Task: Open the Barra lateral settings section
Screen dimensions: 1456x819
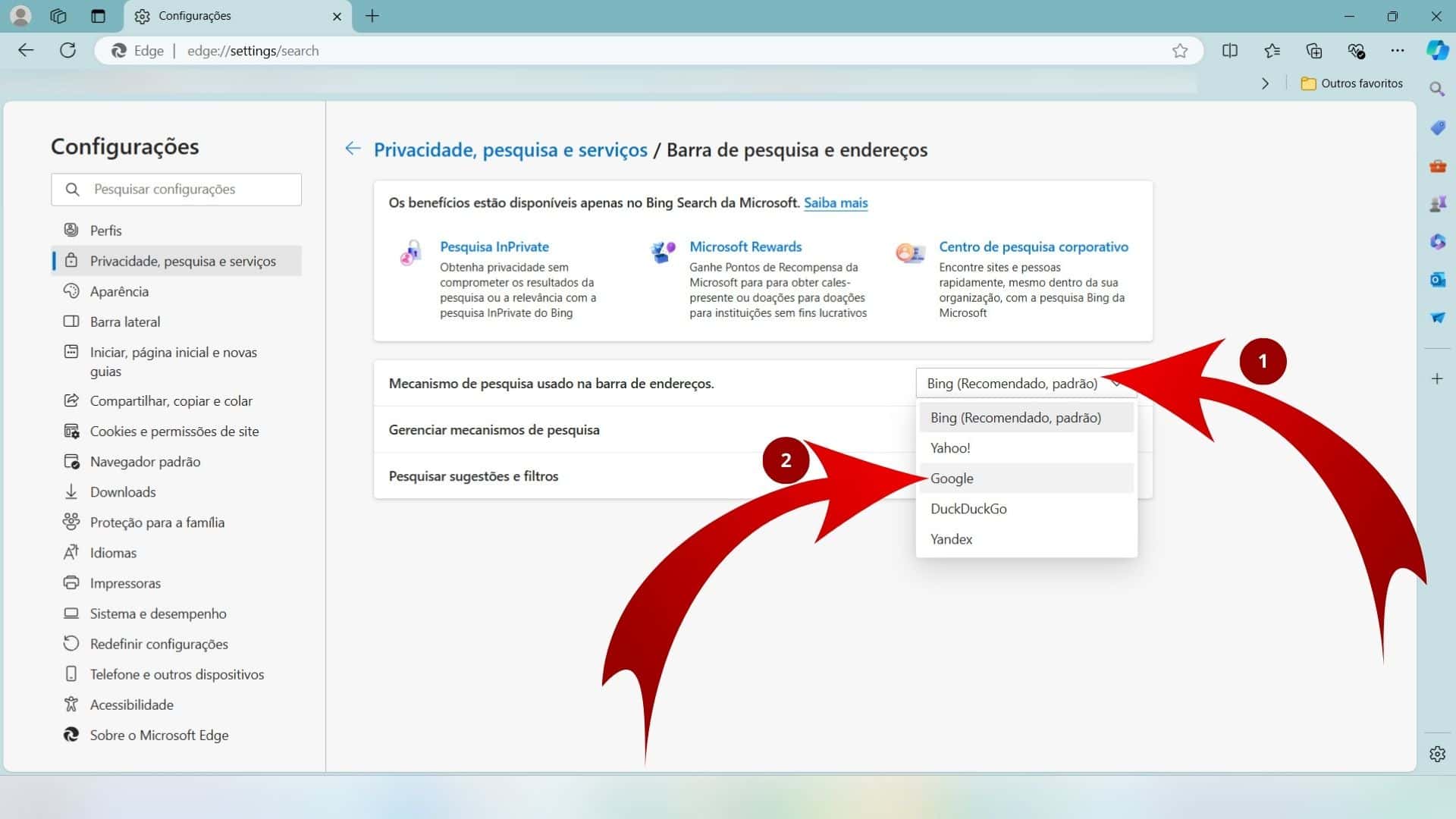Action: tap(176, 322)
